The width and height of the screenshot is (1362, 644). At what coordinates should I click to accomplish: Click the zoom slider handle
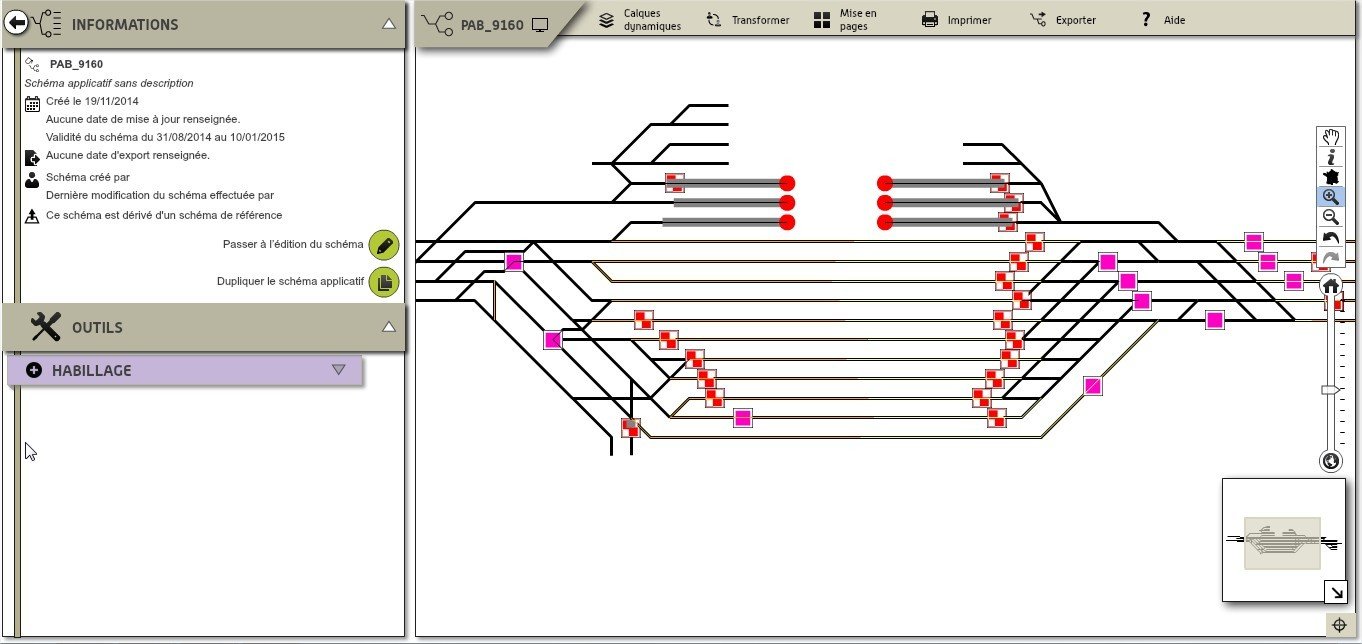1330,390
